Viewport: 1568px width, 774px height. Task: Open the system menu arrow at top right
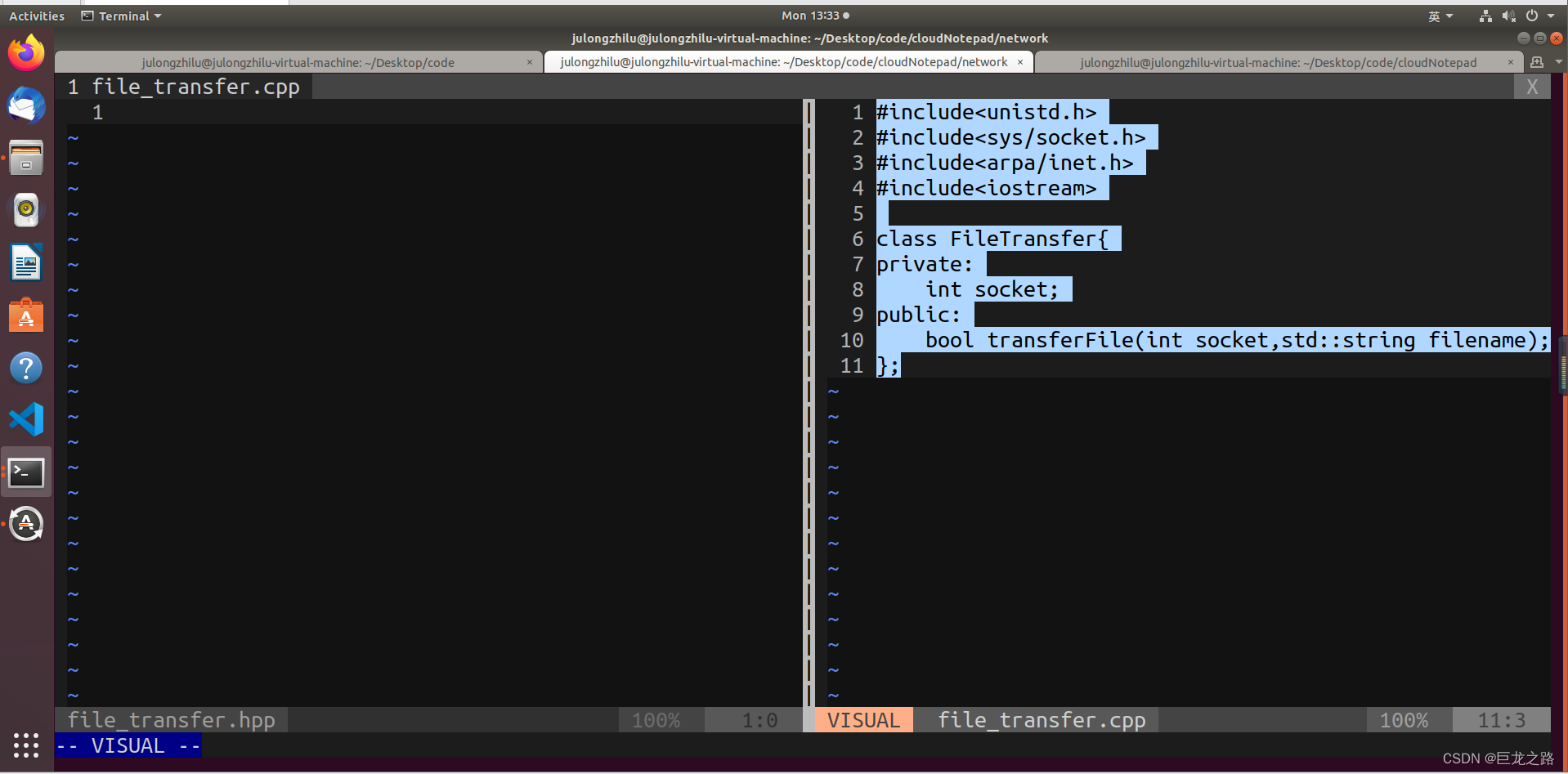[1552, 16]
